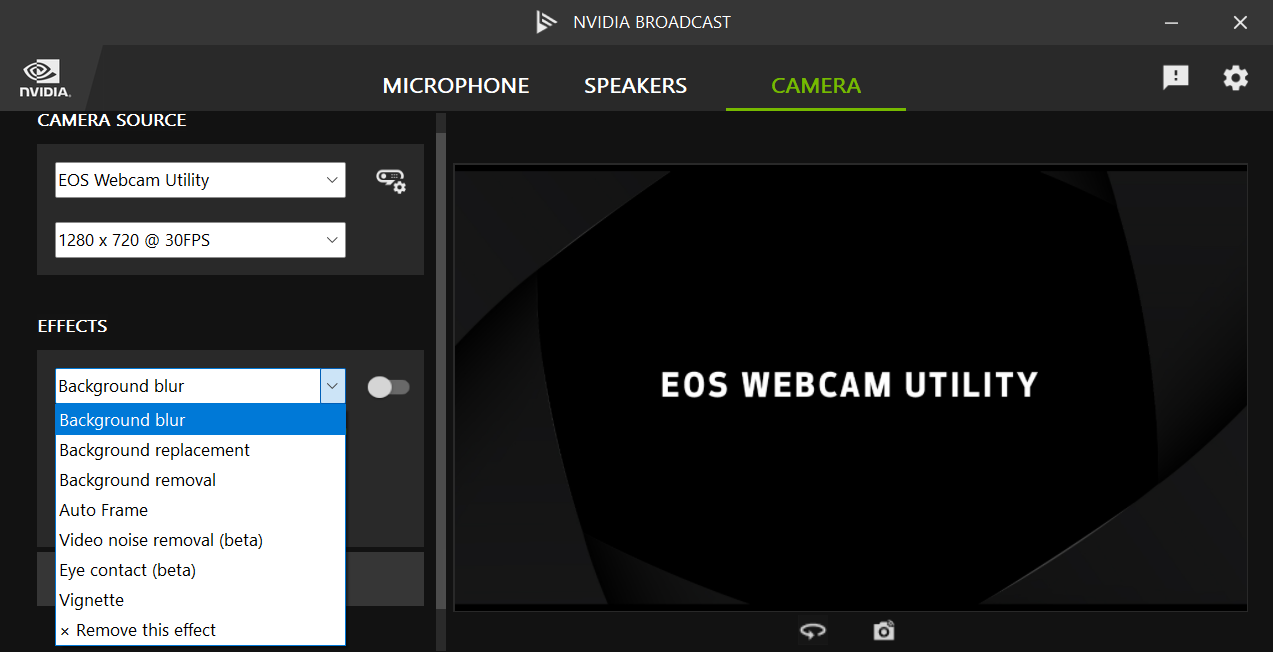Open the settings gear icon
This screenshot has height=652, width=1273.
click(x=1236, y=78)
